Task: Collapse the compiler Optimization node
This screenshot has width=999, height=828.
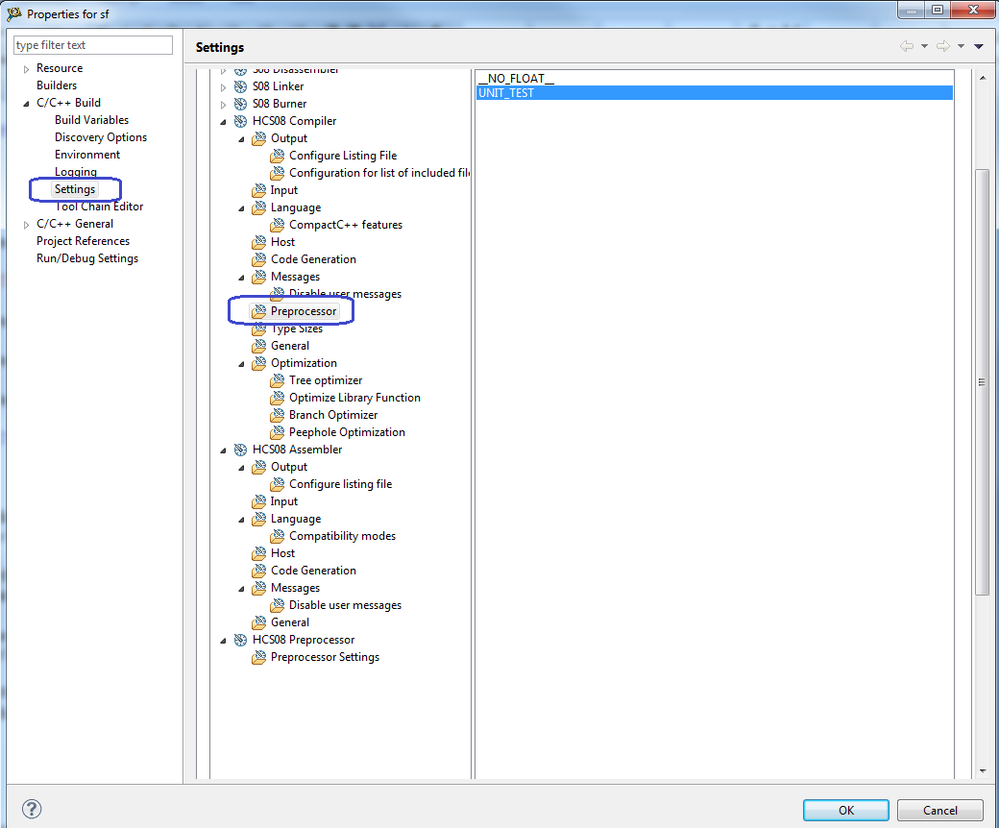Action: point(241,364)
